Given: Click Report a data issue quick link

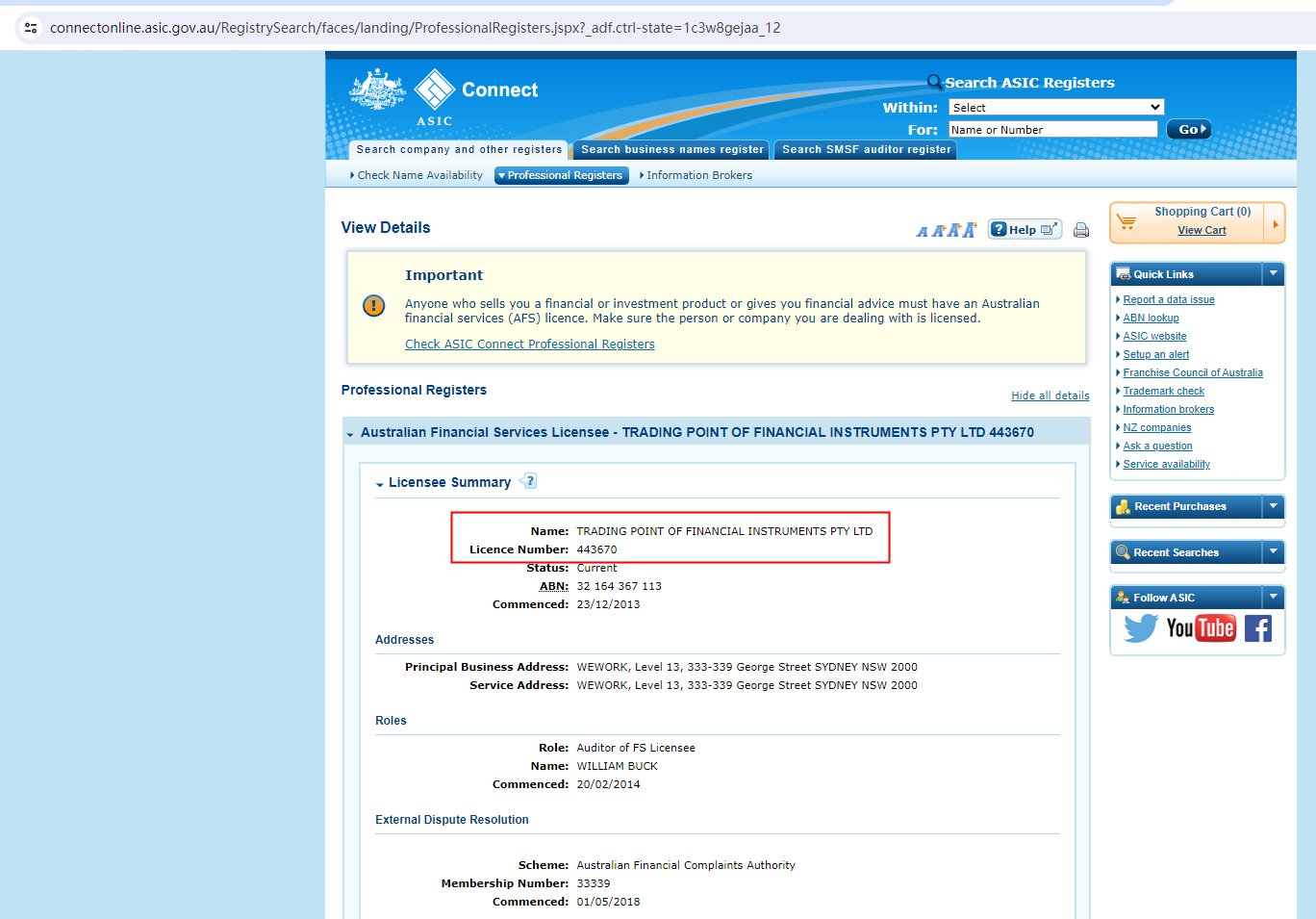Looking at the screenshot, I should pyautogui.click(x=1169, y=300).
